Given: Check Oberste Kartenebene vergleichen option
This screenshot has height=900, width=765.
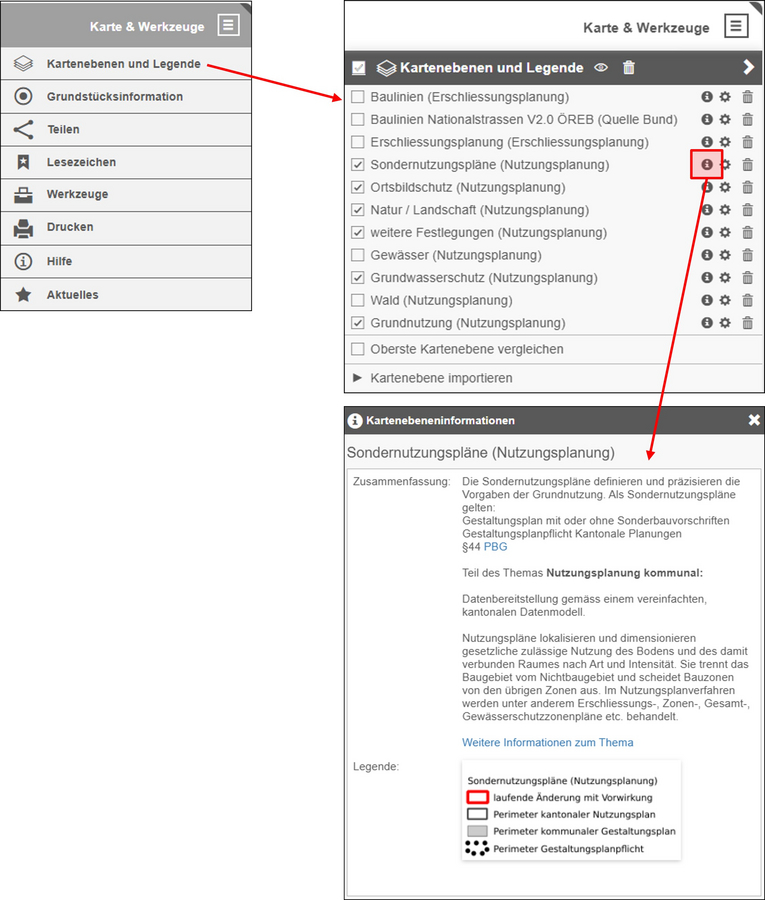Looking at the screenshot, I should tap(358, 349).
